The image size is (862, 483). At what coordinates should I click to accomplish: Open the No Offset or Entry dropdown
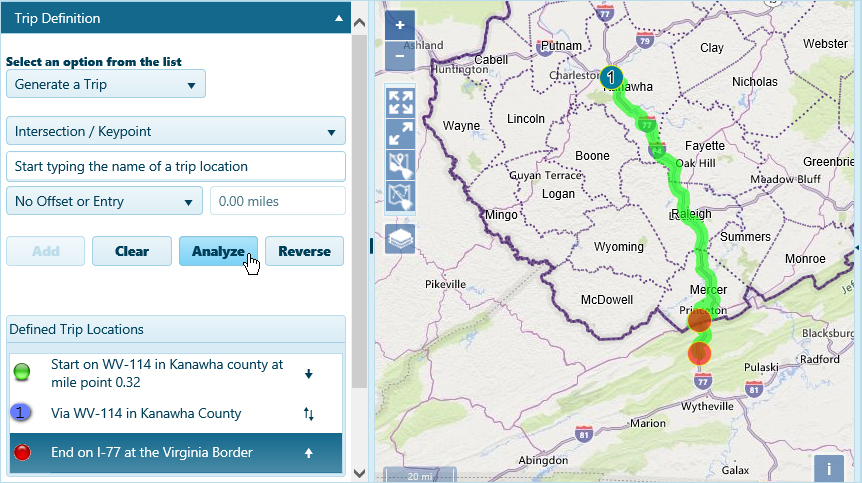pyautogui.click(x=104, y=201)
